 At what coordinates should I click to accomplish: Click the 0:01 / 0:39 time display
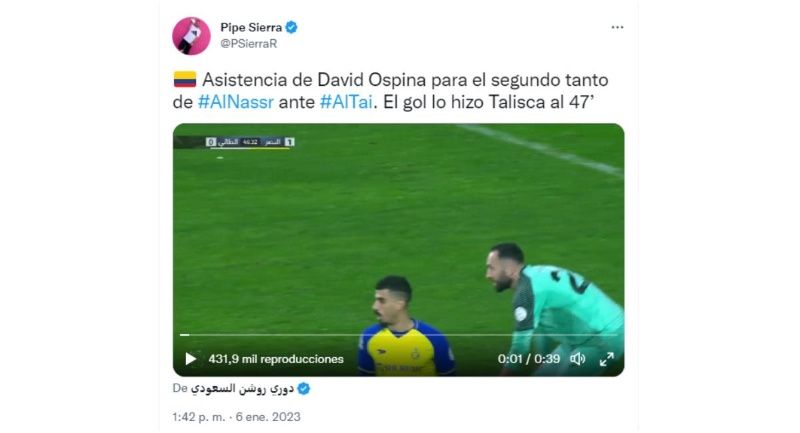[x=529, y=359]
